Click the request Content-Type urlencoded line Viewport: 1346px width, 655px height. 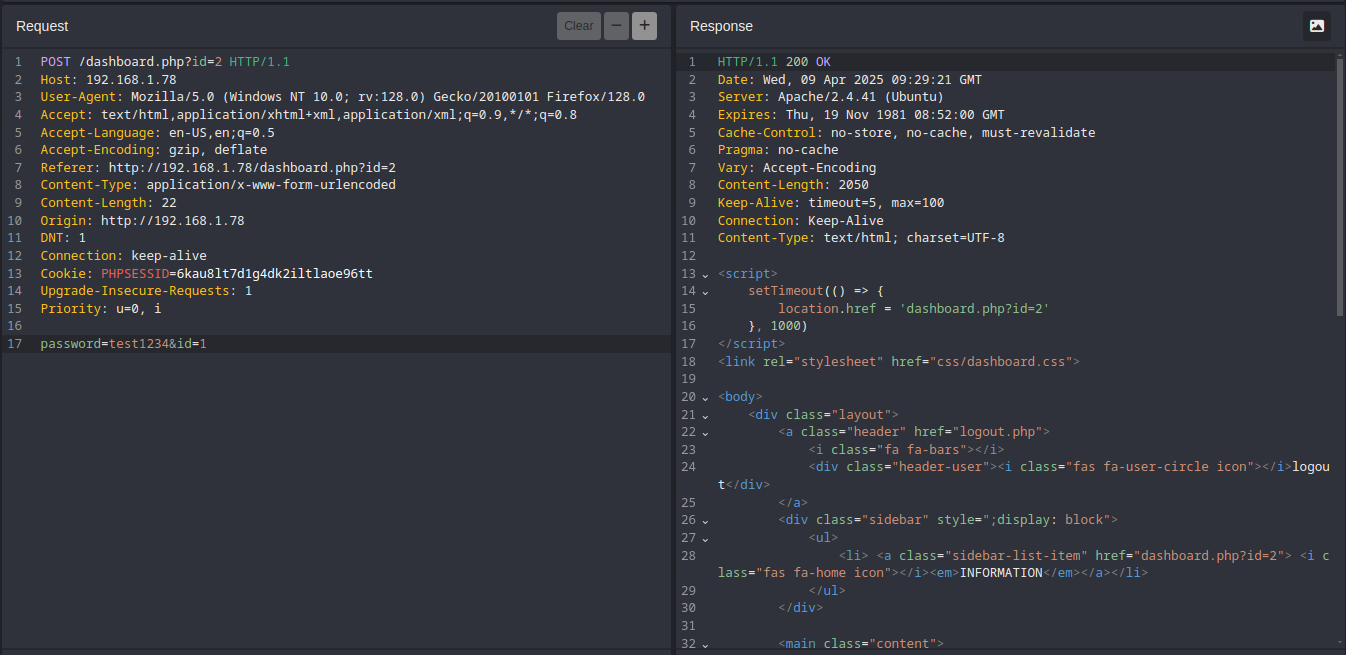[218, 185]
